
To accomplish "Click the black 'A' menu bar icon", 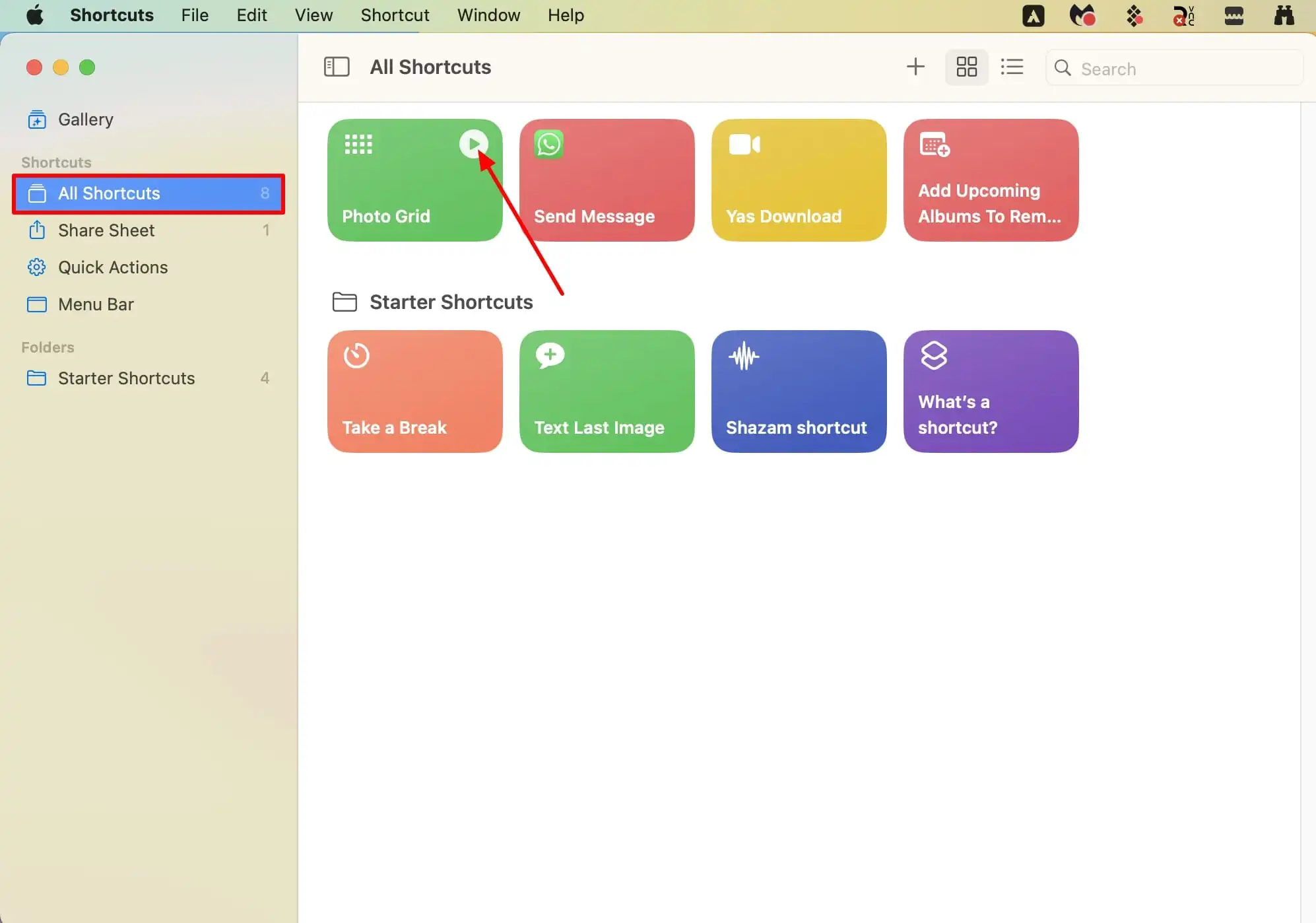I will tap(1034, 15).
